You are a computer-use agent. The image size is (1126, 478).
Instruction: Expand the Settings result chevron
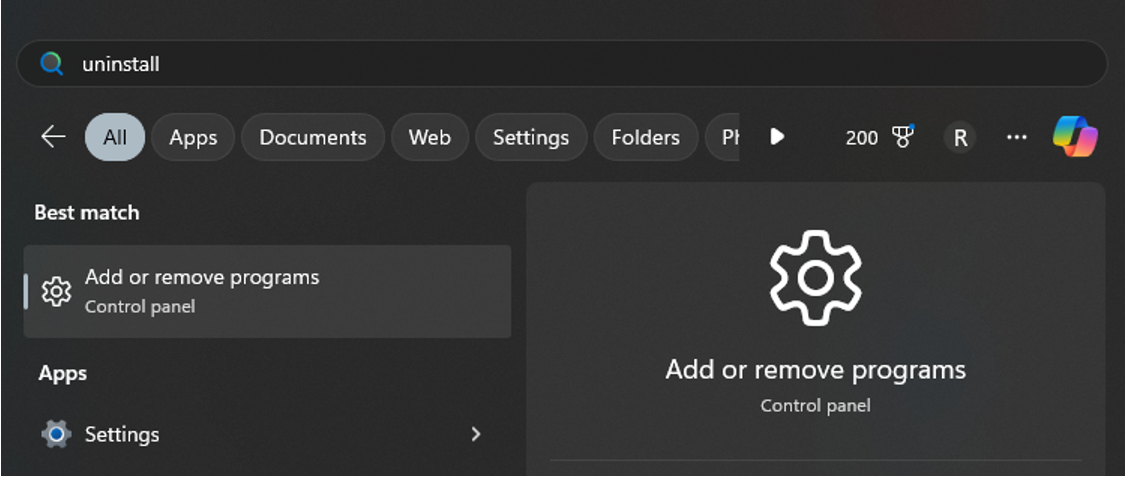click(476, 434)
